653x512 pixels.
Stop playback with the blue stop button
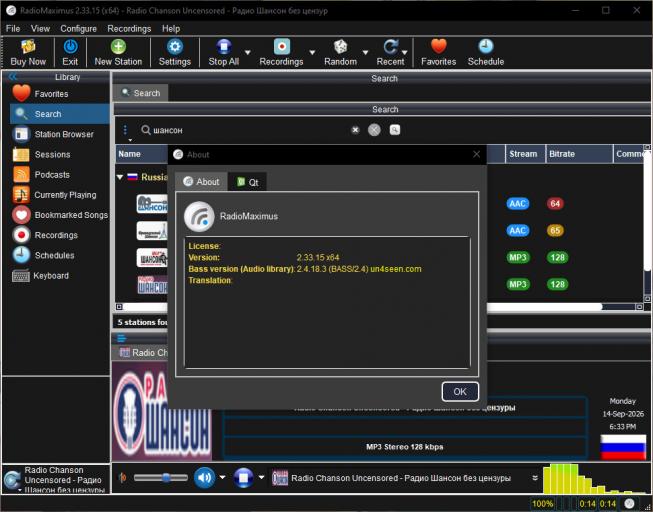[244, 478]
